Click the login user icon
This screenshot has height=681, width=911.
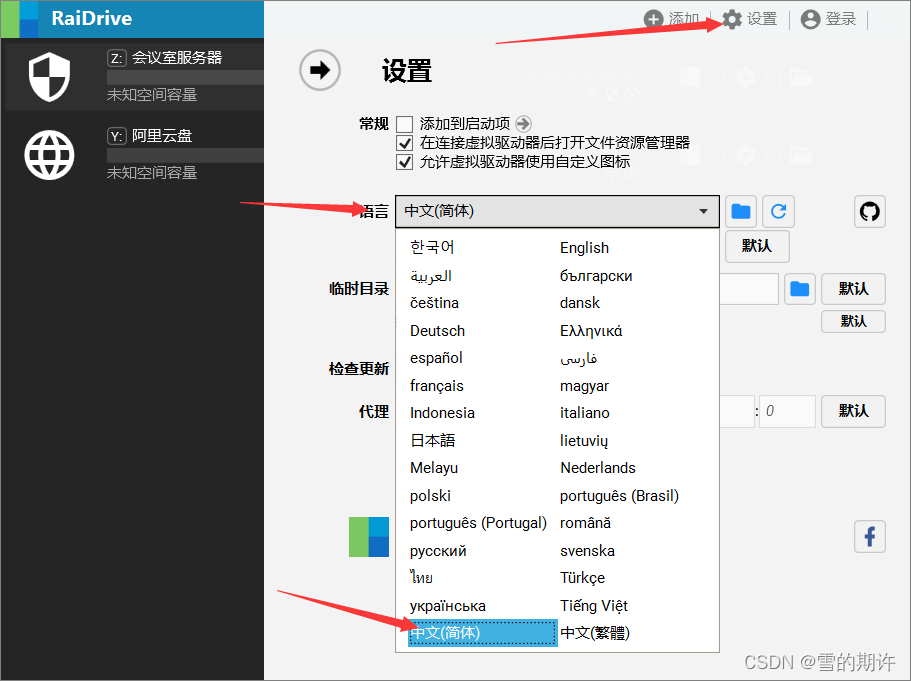810,19
